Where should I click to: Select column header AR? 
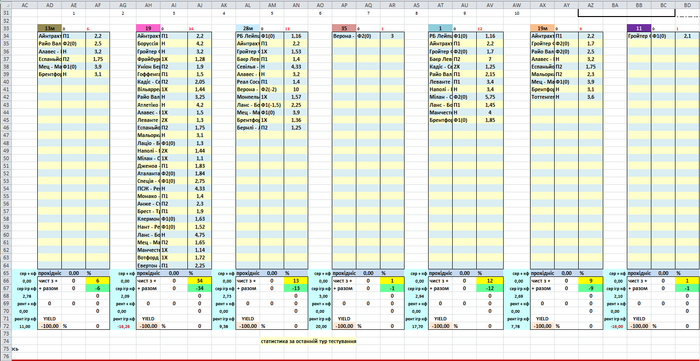[x=392, y=6]
